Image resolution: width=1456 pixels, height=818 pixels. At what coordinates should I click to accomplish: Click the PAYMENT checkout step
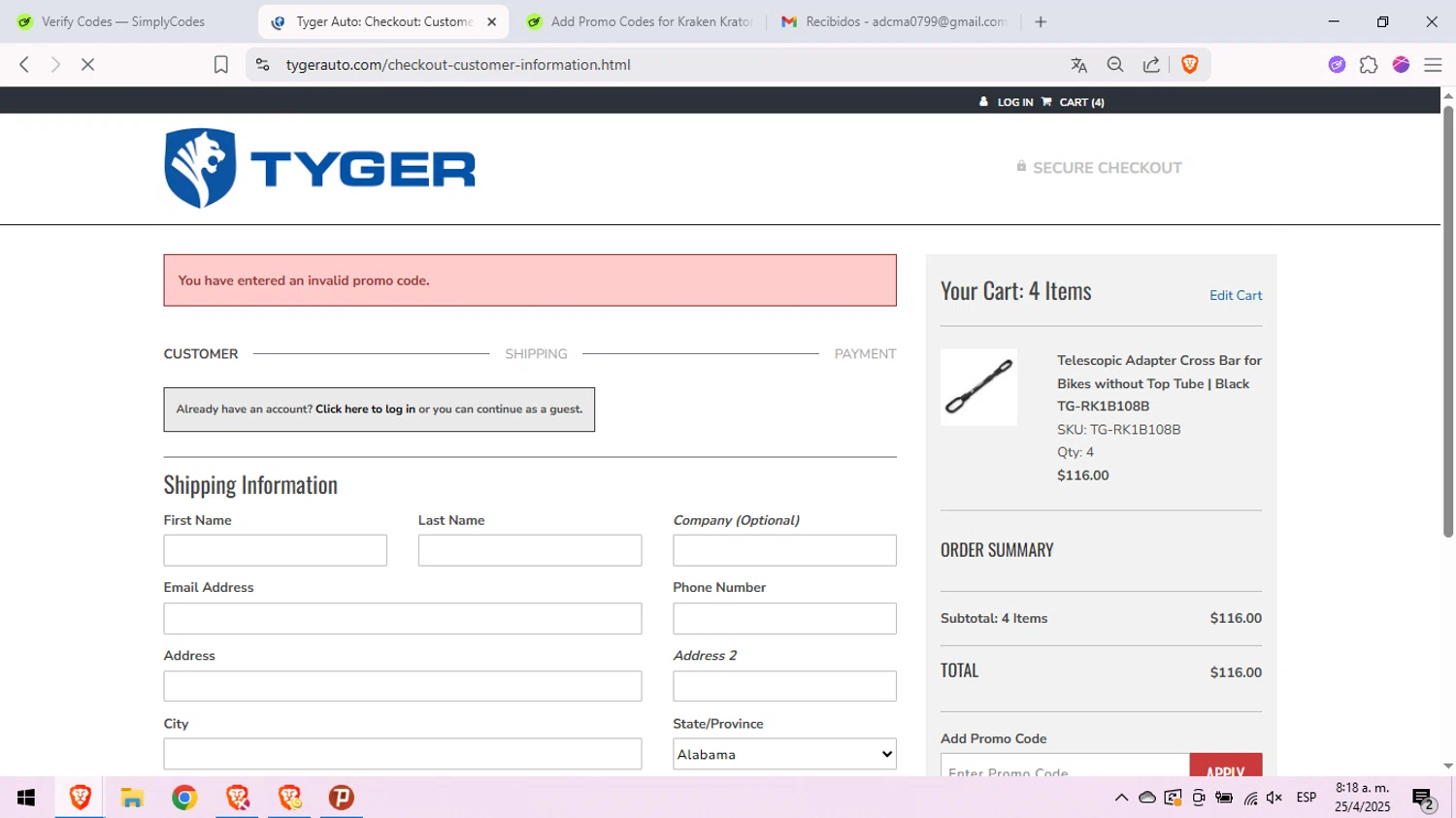865,354
